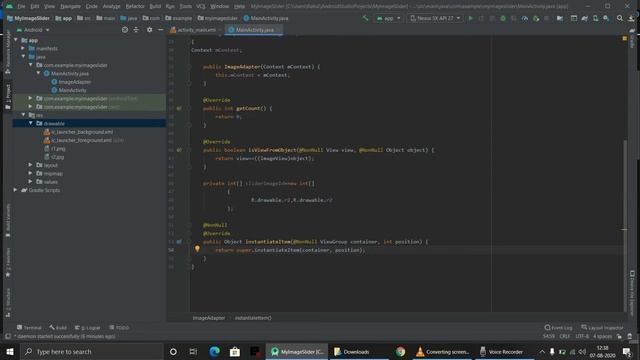
Task: Open the Build menu
Action: [155, 6]
